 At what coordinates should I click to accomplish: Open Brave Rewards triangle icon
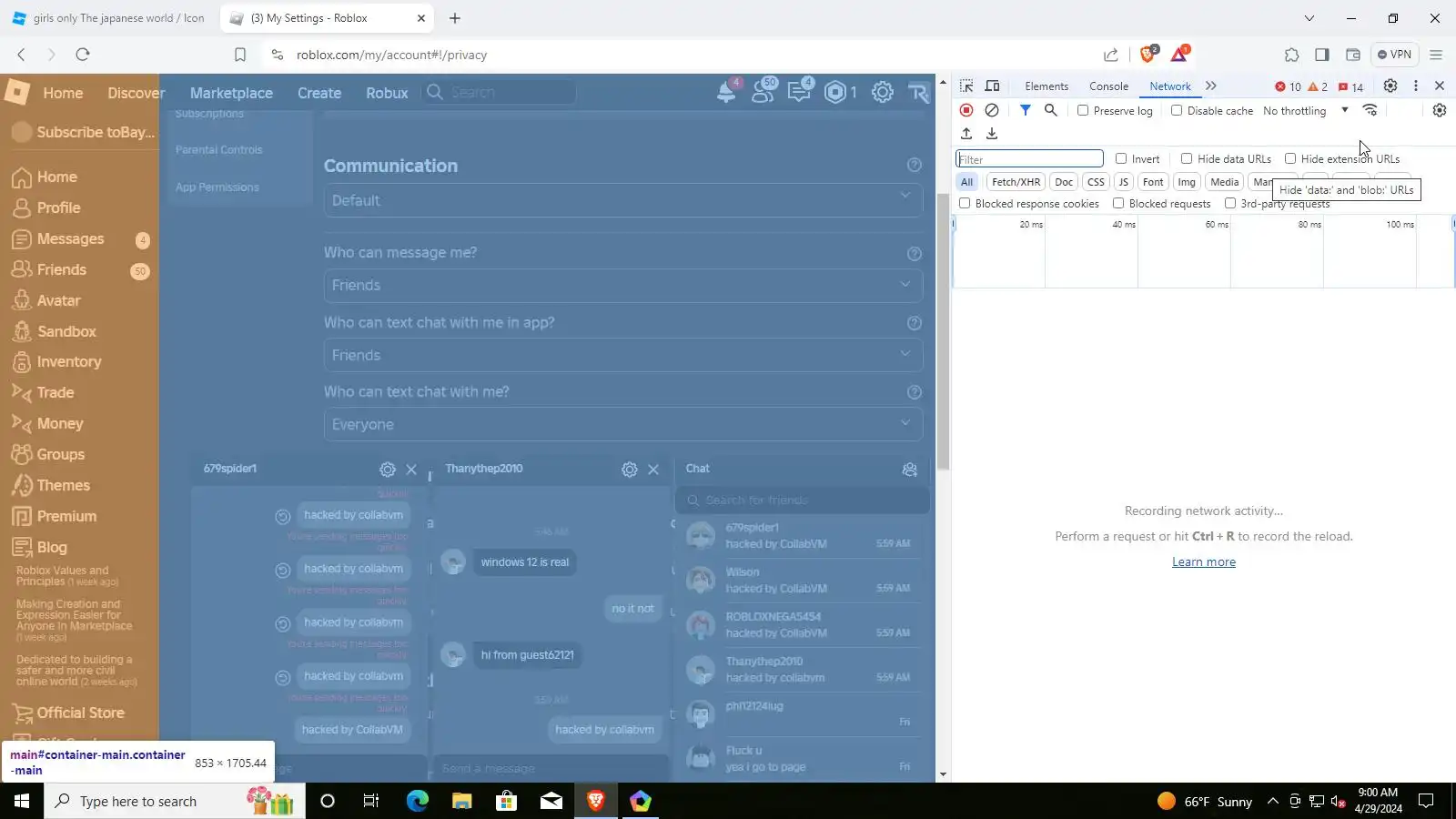click(1179, 55)
